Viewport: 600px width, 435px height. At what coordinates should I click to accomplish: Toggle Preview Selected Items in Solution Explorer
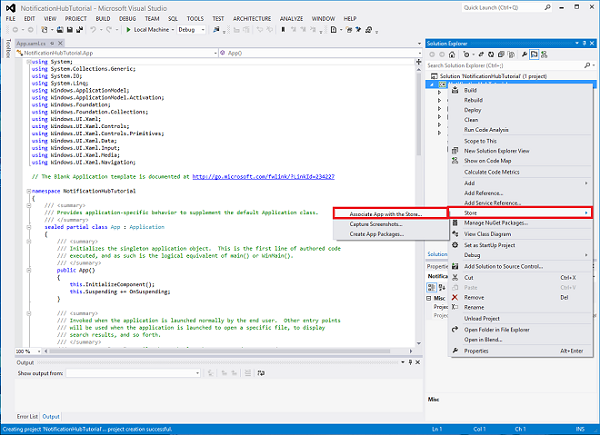click(x=534, y=55)
